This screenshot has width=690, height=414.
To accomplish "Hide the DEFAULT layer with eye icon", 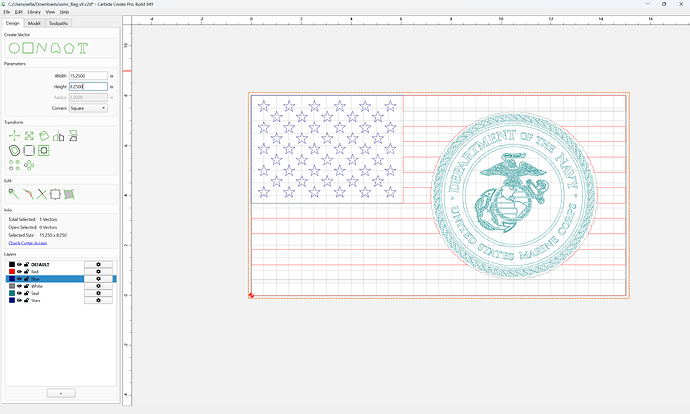I will (x=19, y=264).
